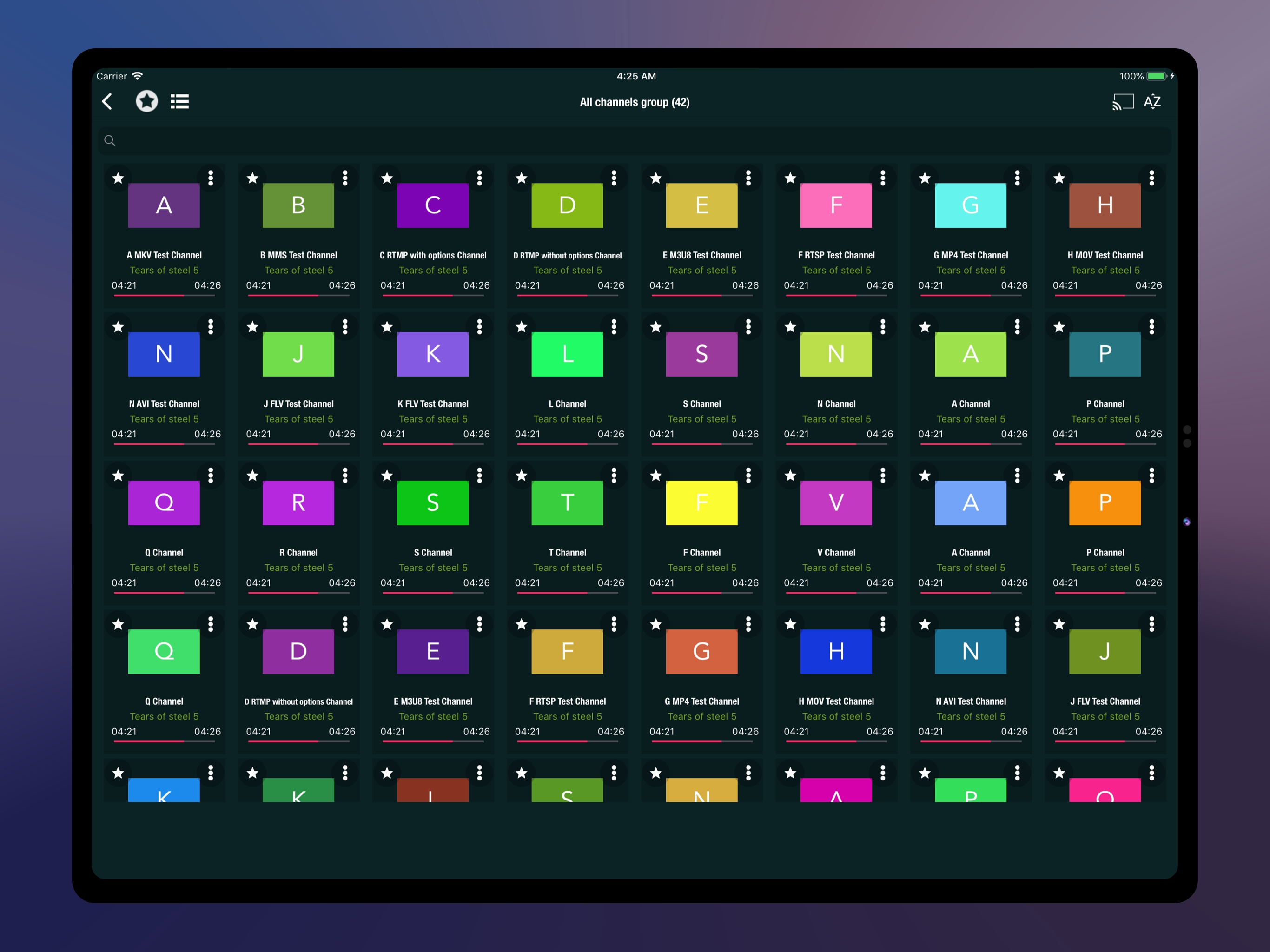
Task: Open options menu for B MMS Test Channel
Action: 345,178
